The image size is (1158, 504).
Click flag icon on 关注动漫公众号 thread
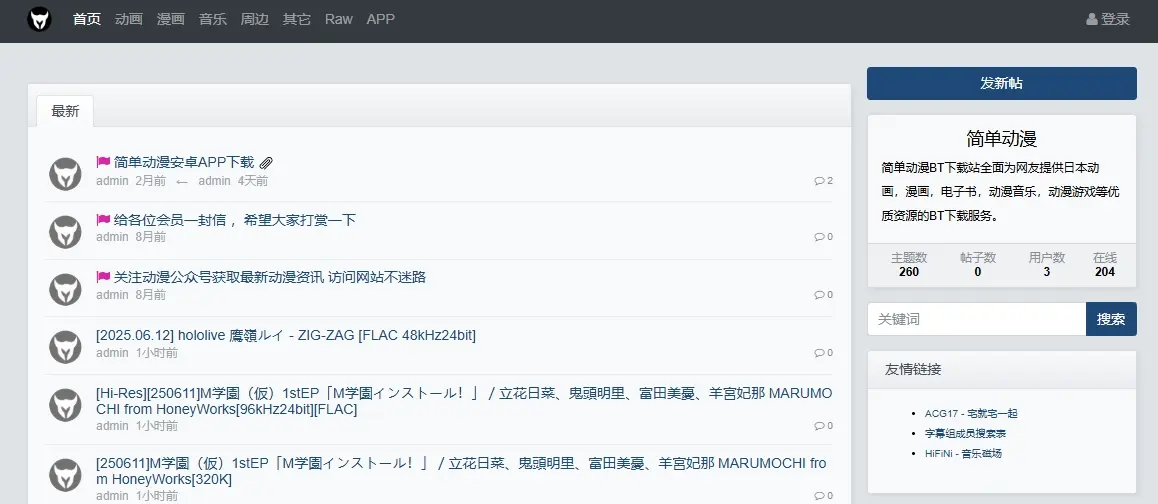tap(103, 277)
